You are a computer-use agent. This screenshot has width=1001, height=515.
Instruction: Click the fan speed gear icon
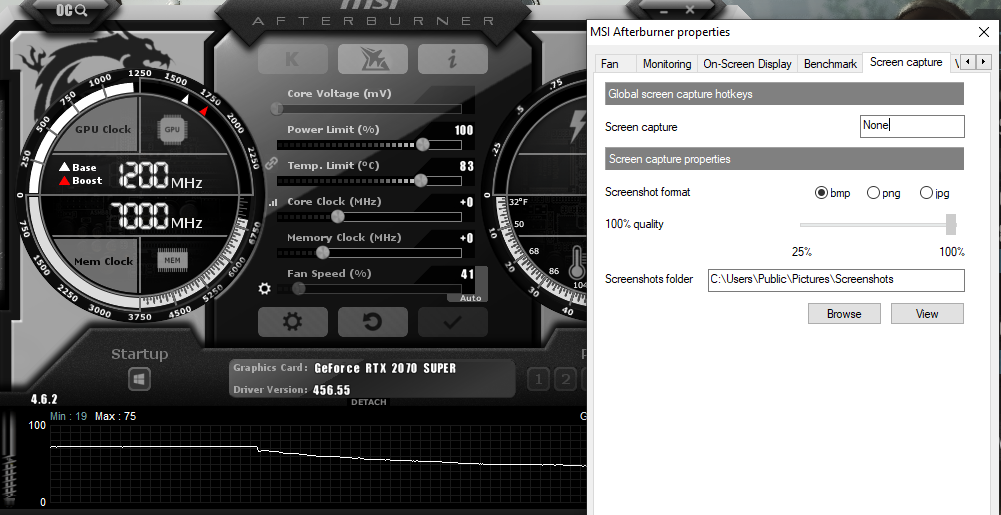coord(264,288)
